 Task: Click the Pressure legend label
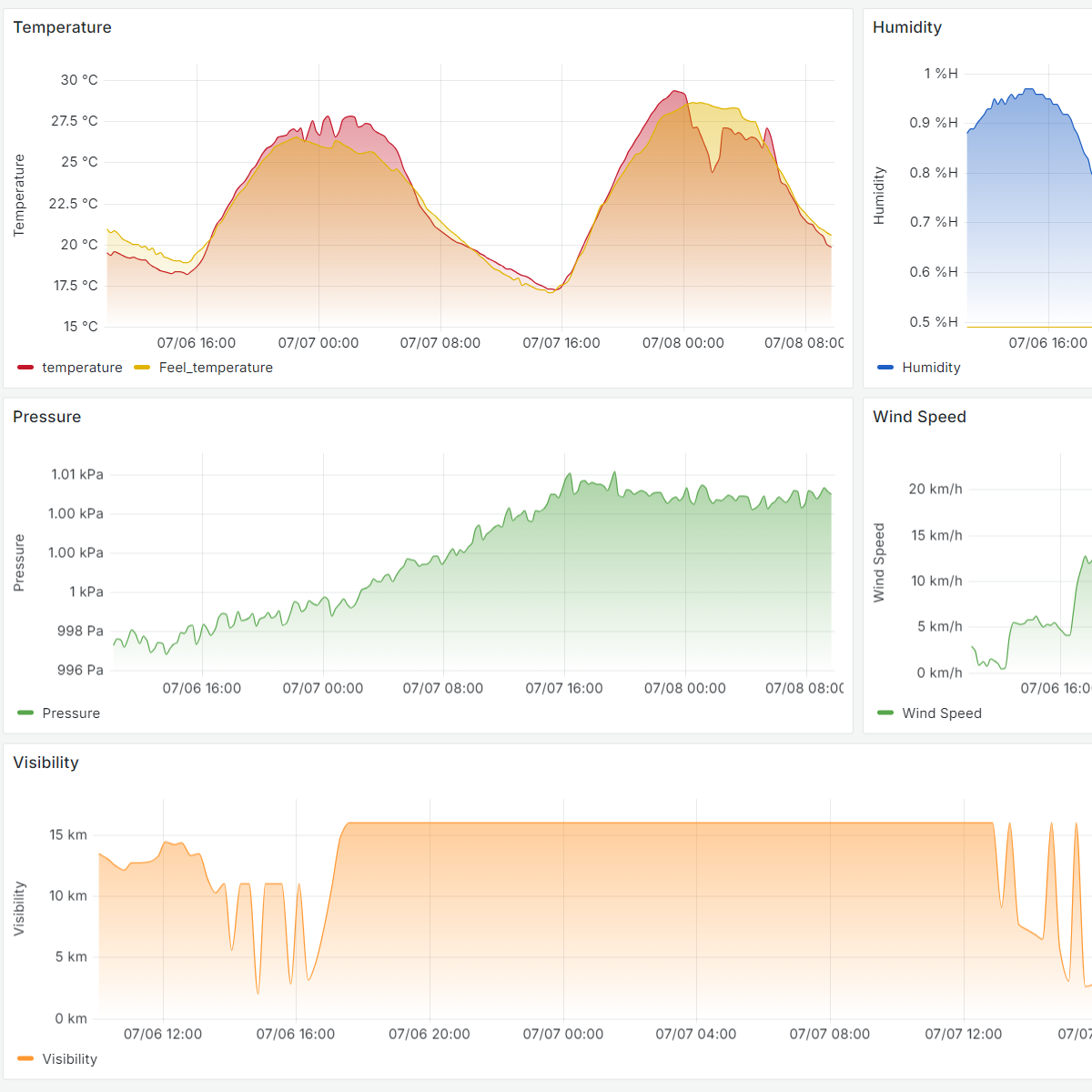click(x=70, y=713)
